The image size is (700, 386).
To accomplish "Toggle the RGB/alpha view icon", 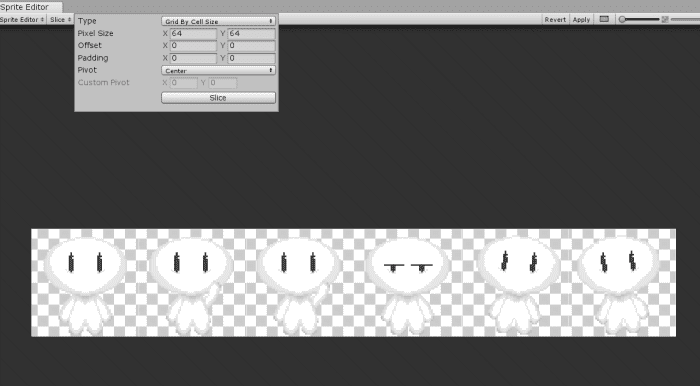I will coord(604,19).
